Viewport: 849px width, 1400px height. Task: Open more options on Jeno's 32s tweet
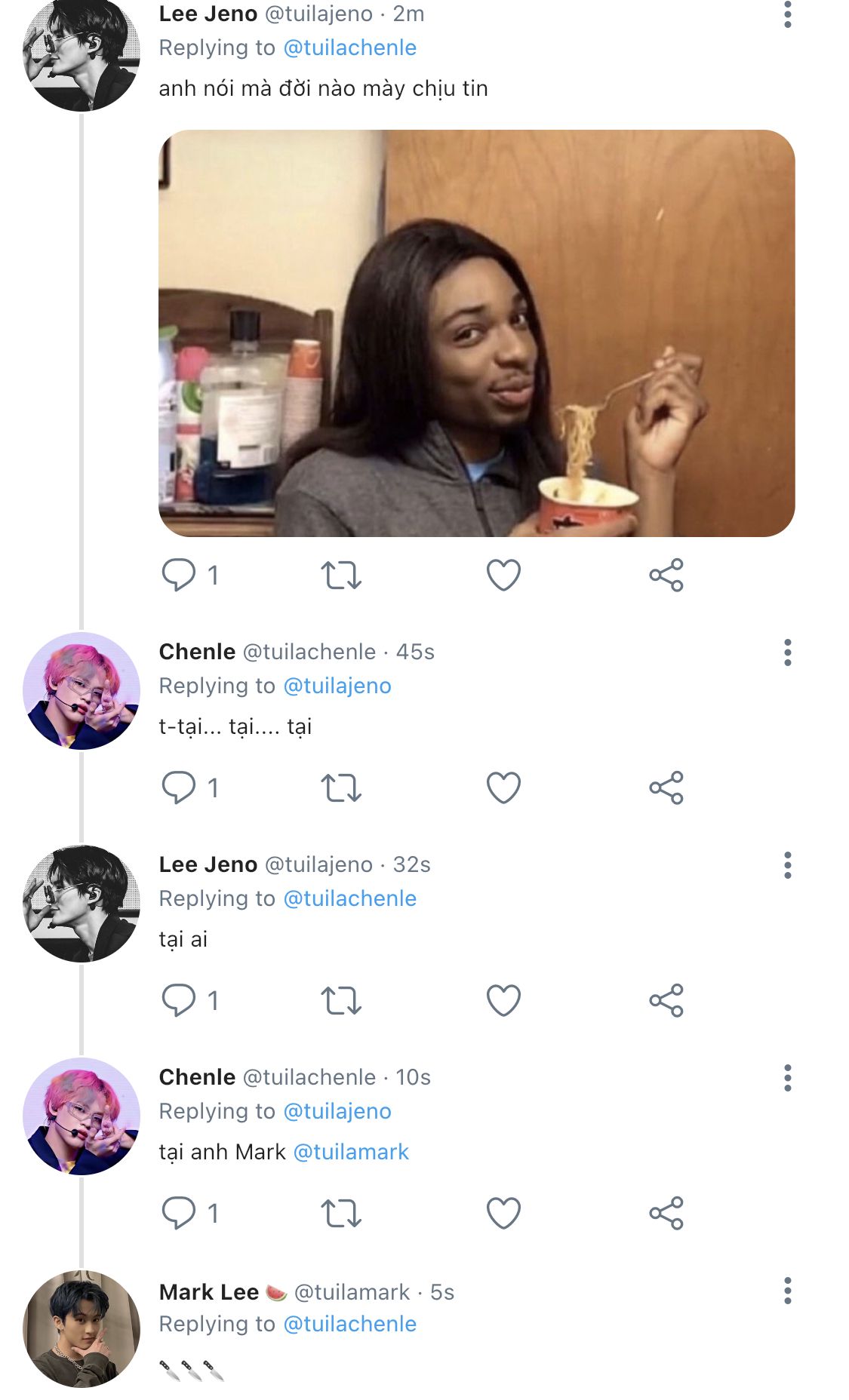point(787,865)
